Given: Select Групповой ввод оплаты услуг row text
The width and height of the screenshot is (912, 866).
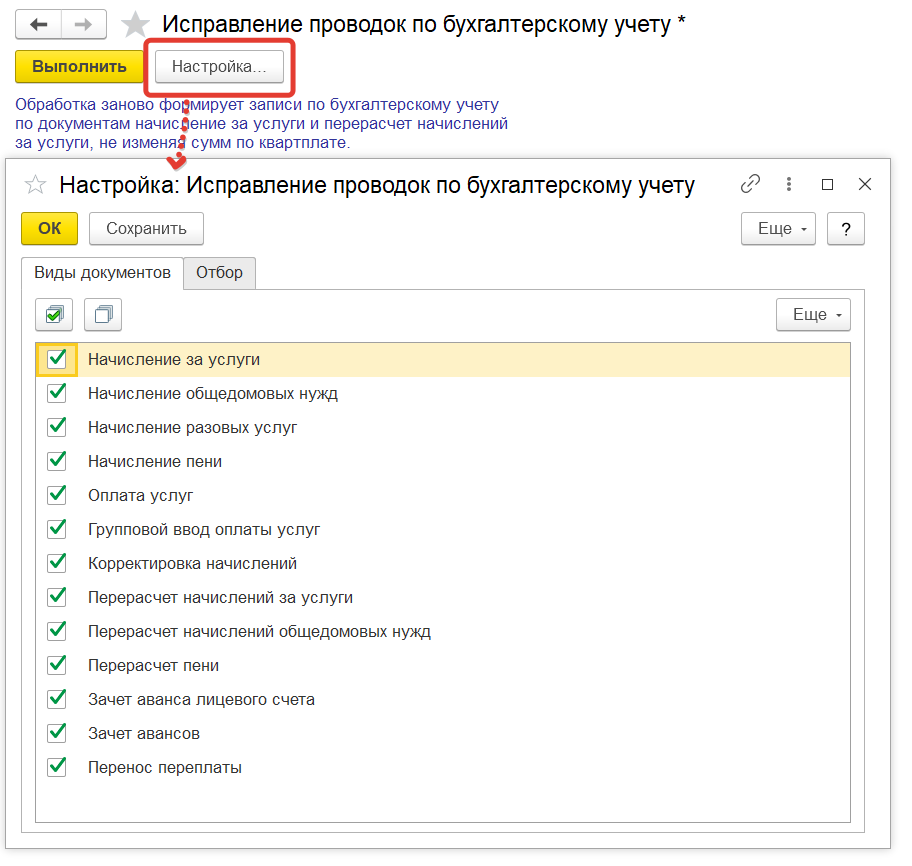Looking at the screenshot, I should pyautogui.click(x=204, y=529).
